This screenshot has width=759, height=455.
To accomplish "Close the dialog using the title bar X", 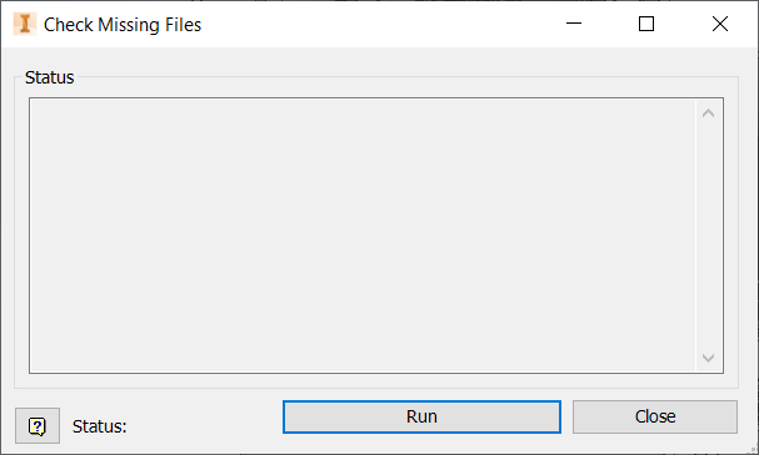I will 720,23.
